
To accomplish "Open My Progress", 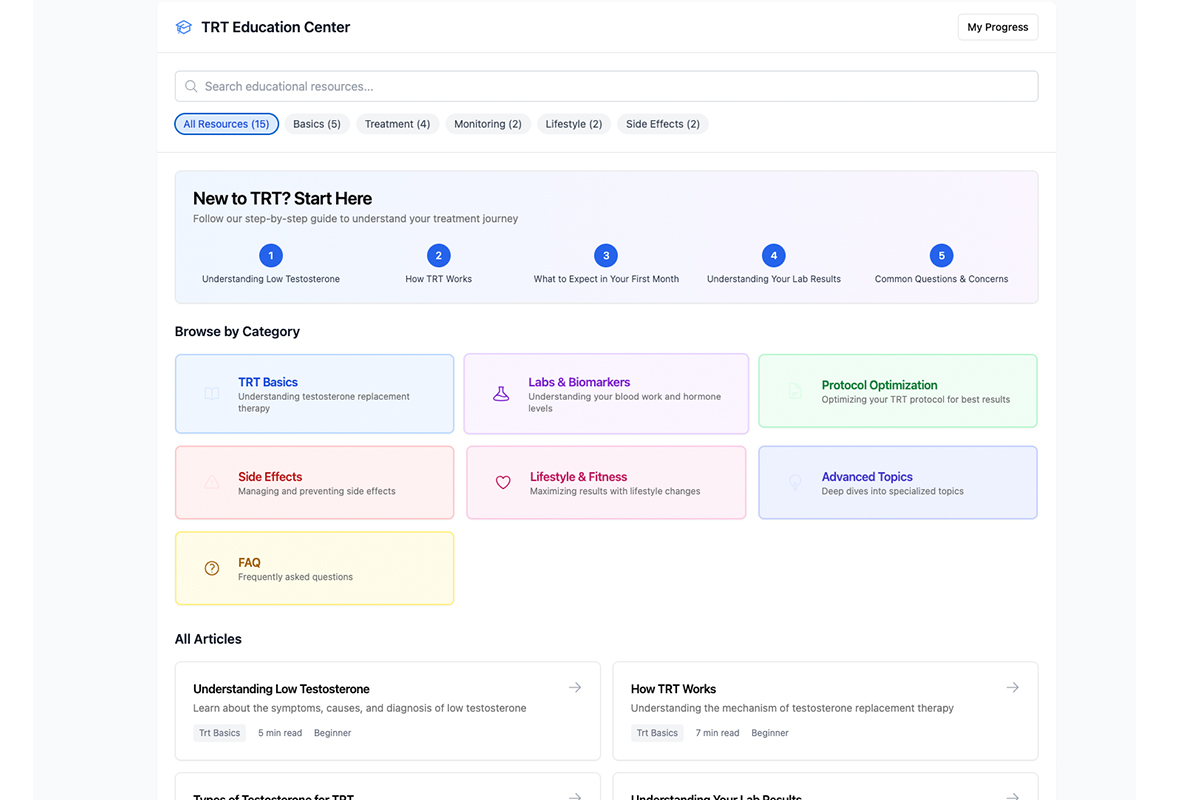I will tap(997, 27).
